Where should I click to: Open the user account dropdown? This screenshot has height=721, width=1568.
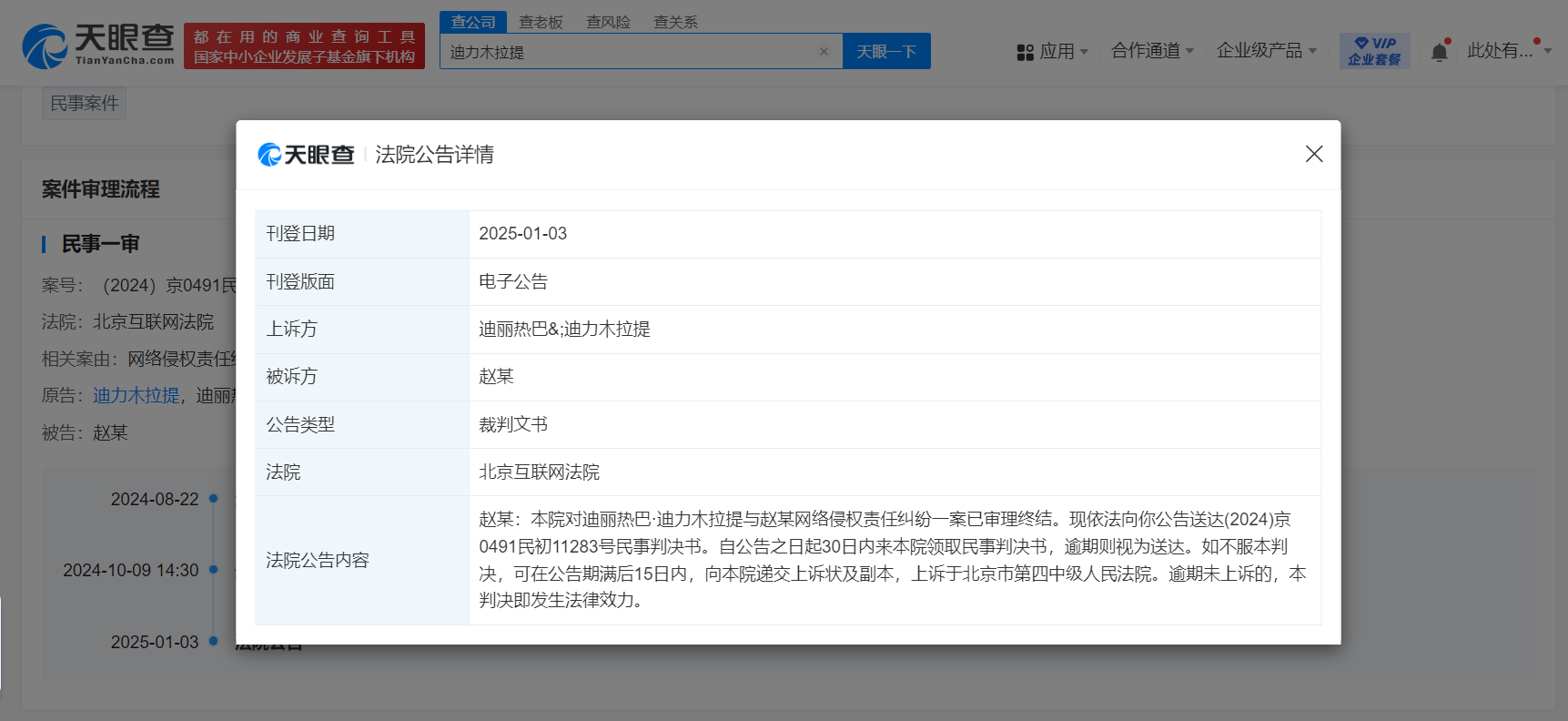tap(1508, 51)
